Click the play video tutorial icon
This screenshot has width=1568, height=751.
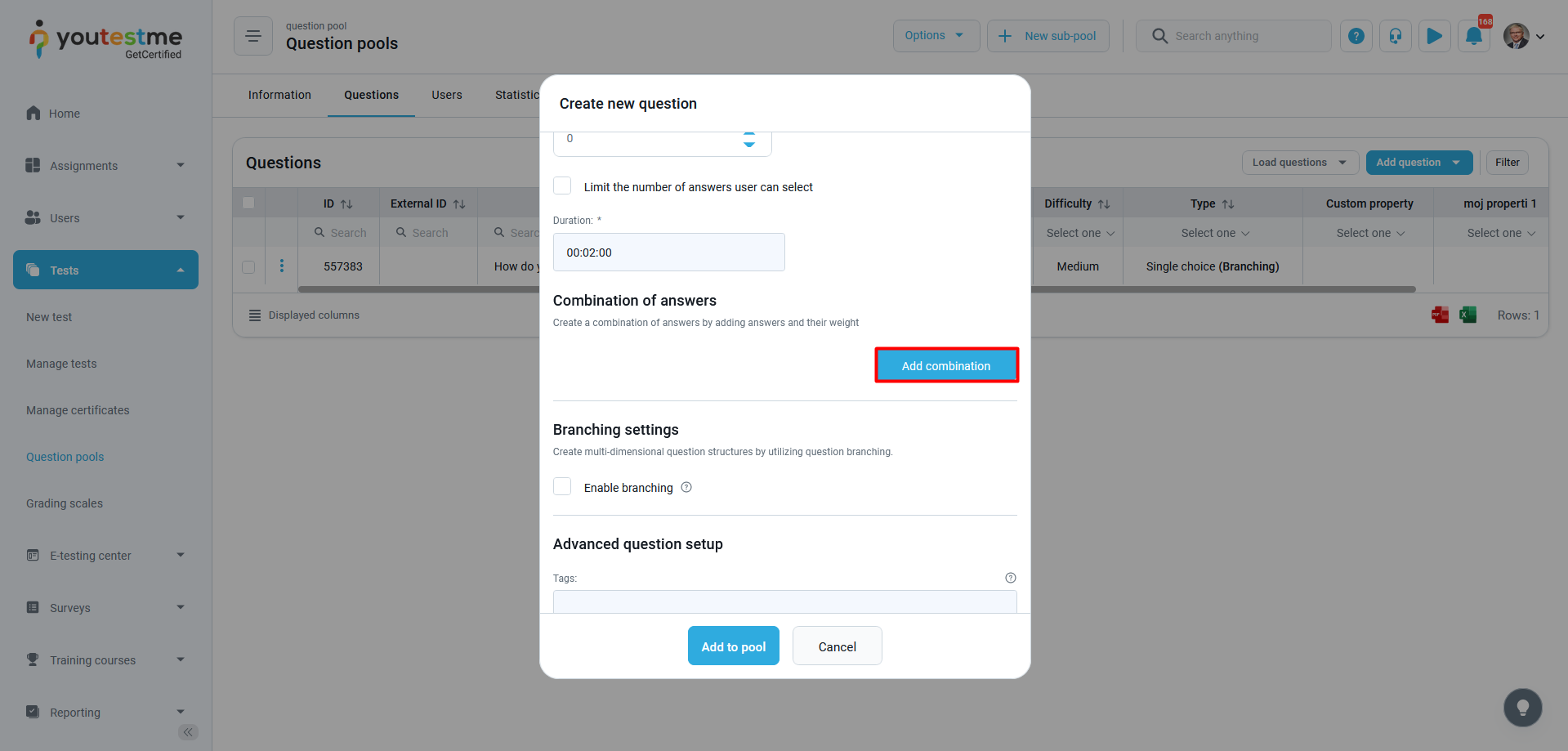[x=1434, y=36]
